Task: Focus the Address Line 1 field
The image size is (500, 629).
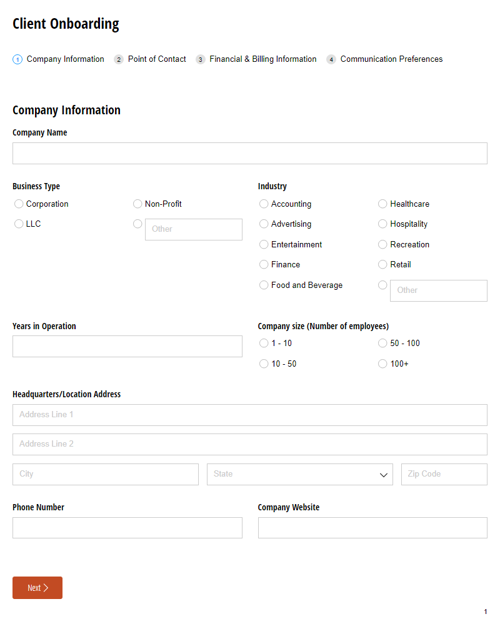Action: pos(250,415)
